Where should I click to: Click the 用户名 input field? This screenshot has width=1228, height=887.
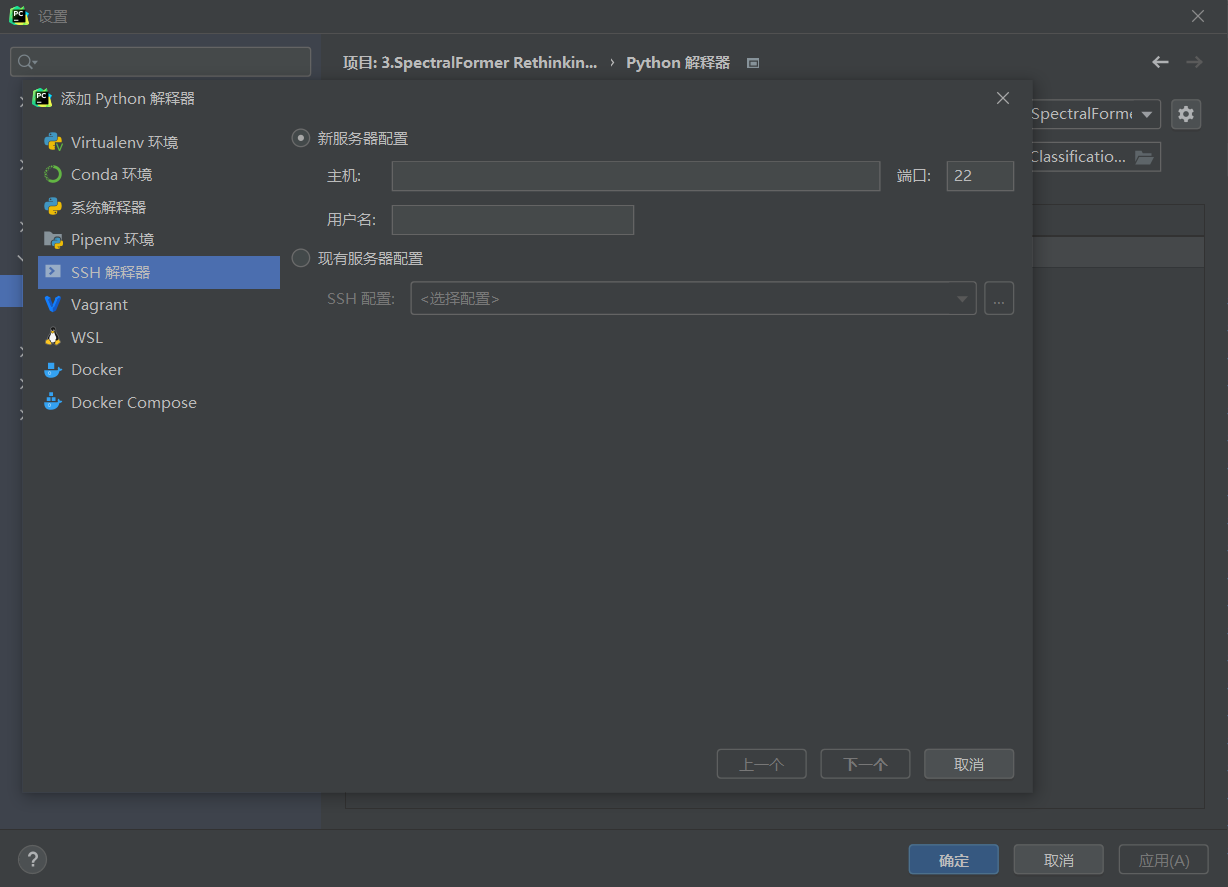tap(513, 220)
